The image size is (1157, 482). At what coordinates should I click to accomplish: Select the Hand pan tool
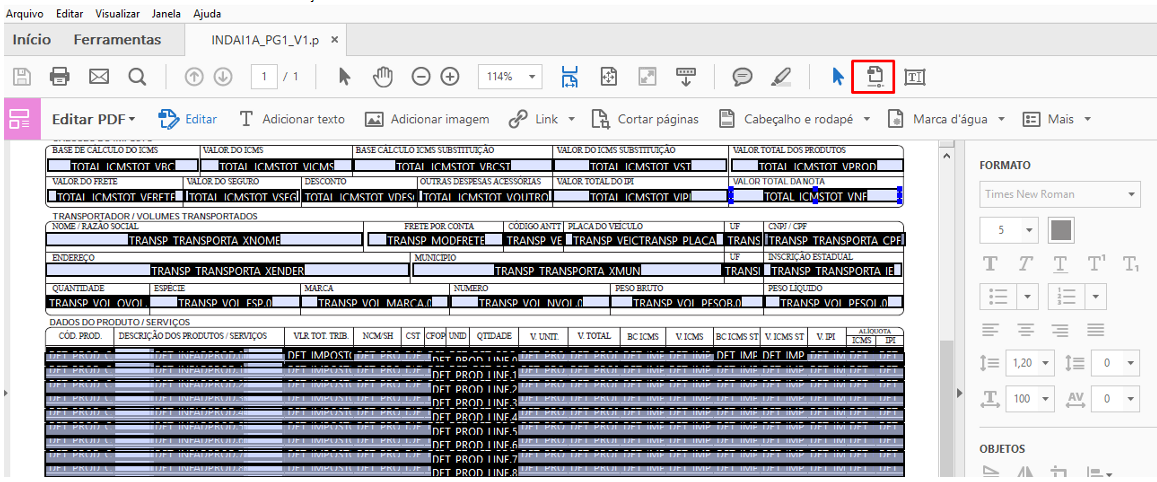coord(381,76)
